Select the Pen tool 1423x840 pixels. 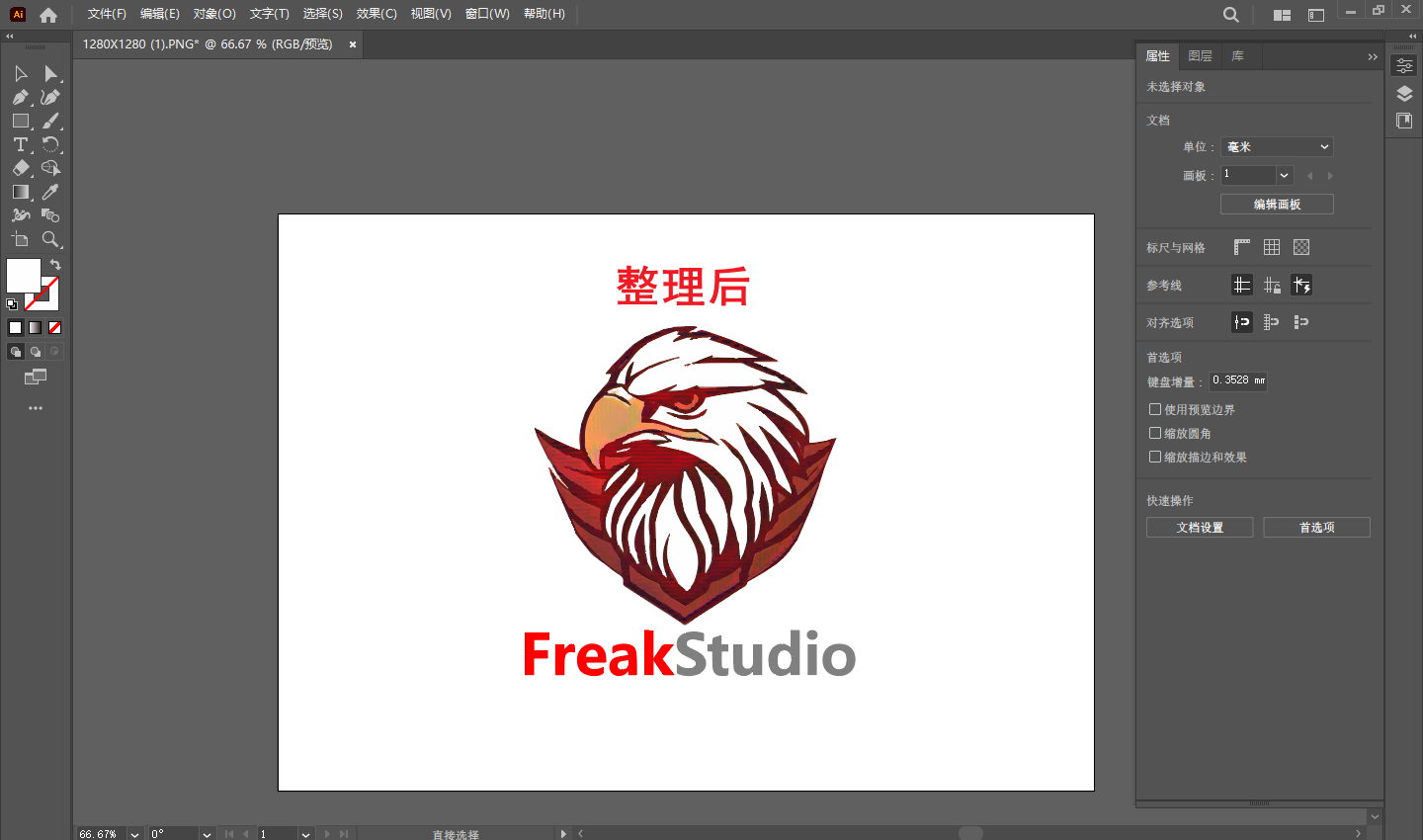tap(21, 98)
